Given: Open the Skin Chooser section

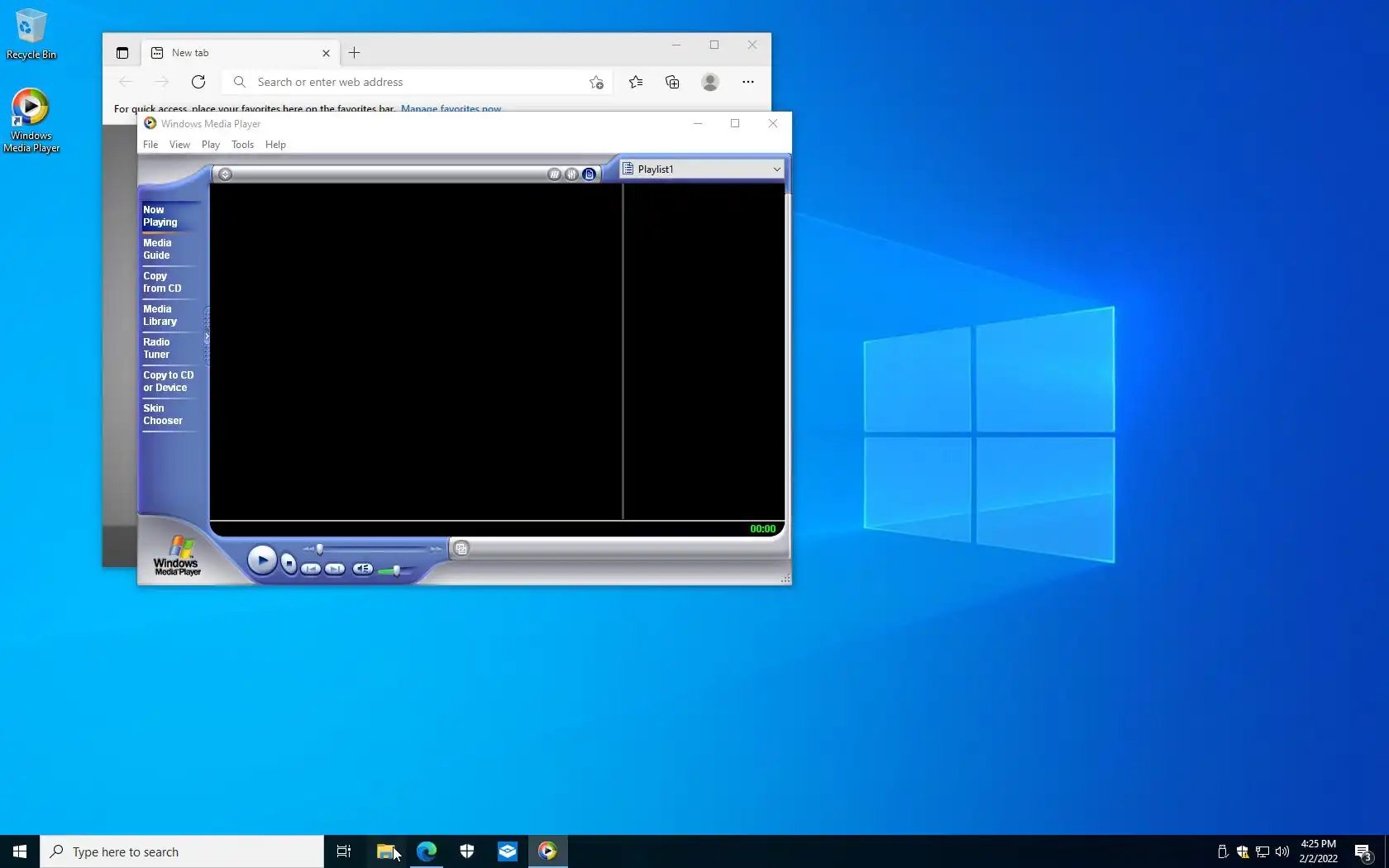Looking at the screenshot, I should [171, 414].
